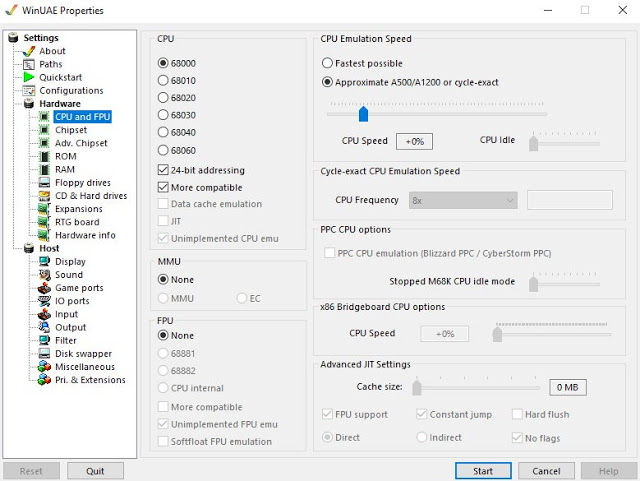Screen dimensions: 640x481
Task: Click the Input joystick icon
Action: [44, 314]
